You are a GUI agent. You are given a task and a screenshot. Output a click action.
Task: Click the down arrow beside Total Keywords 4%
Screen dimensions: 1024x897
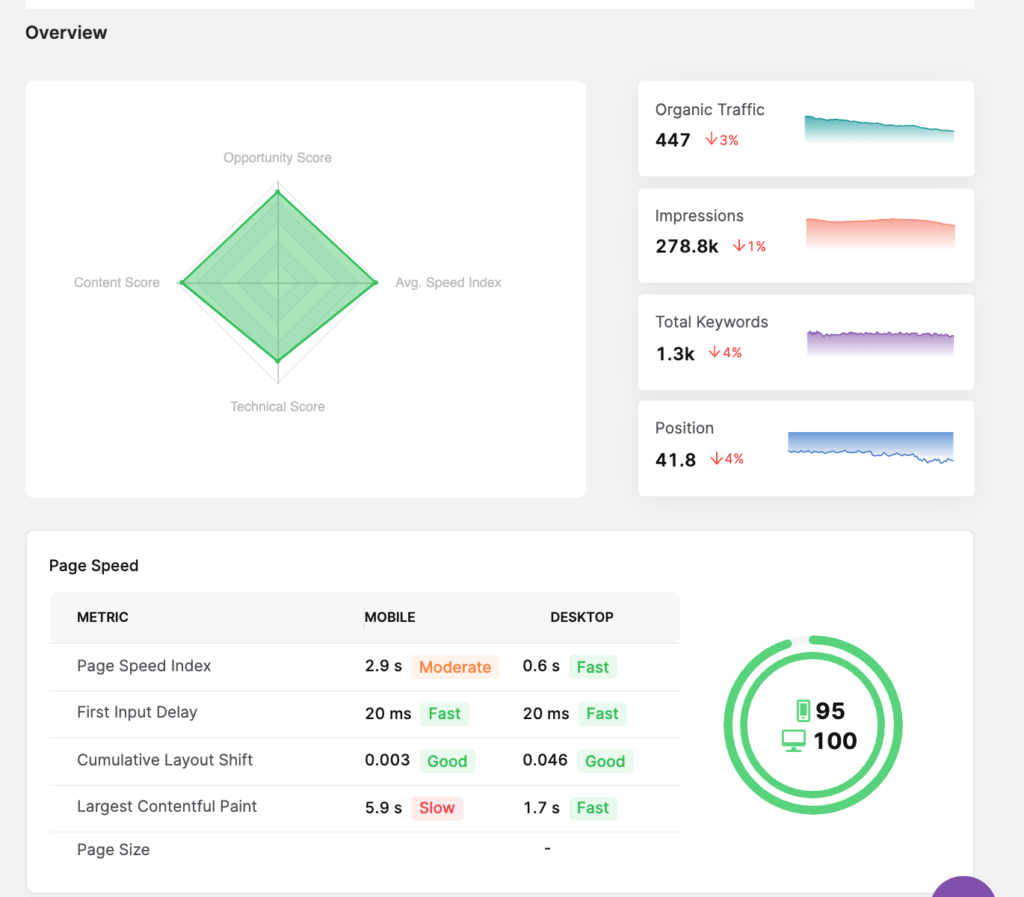pos(714,352)
